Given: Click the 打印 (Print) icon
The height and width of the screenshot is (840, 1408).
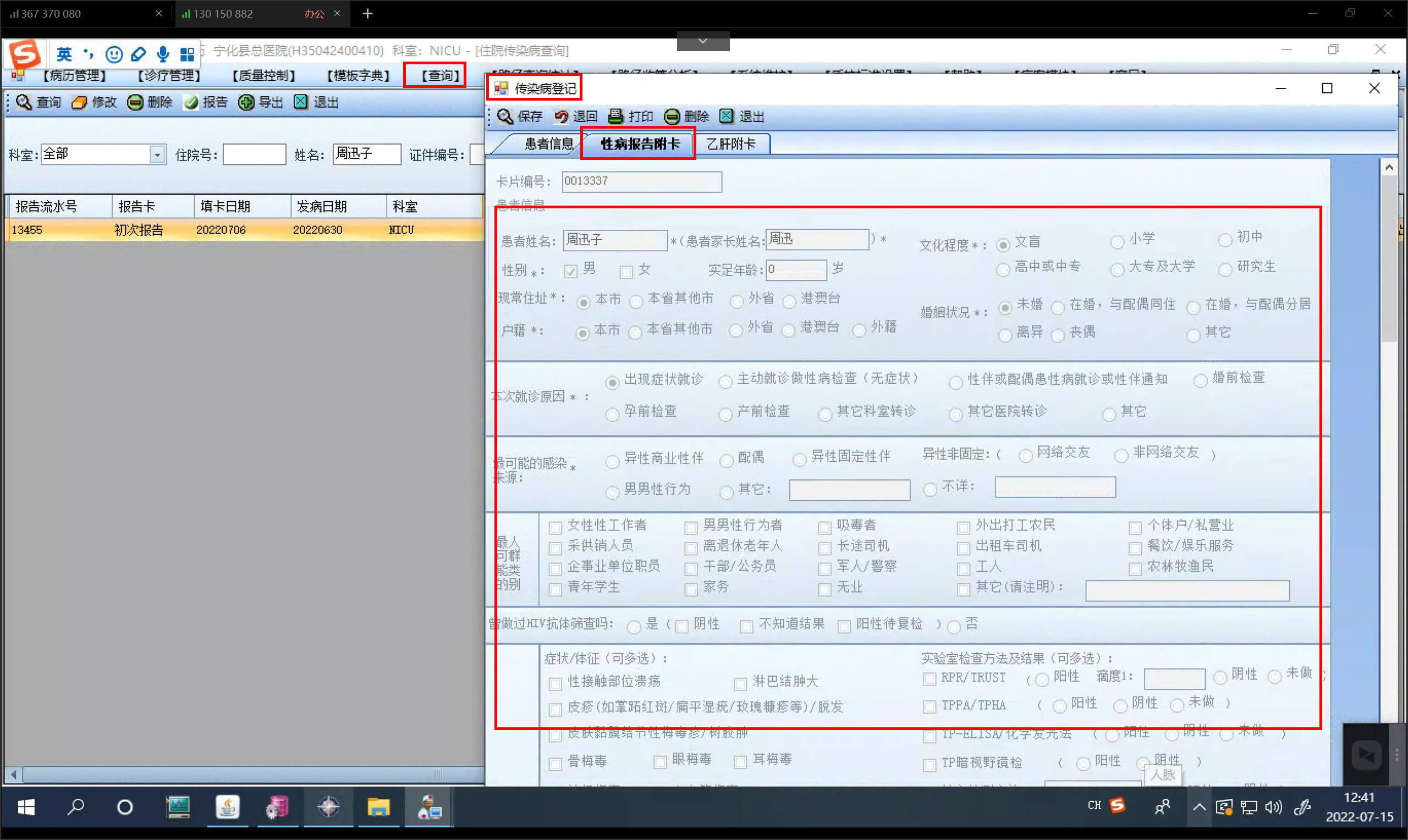Looking at the screenshot, I should pos(615,117).
